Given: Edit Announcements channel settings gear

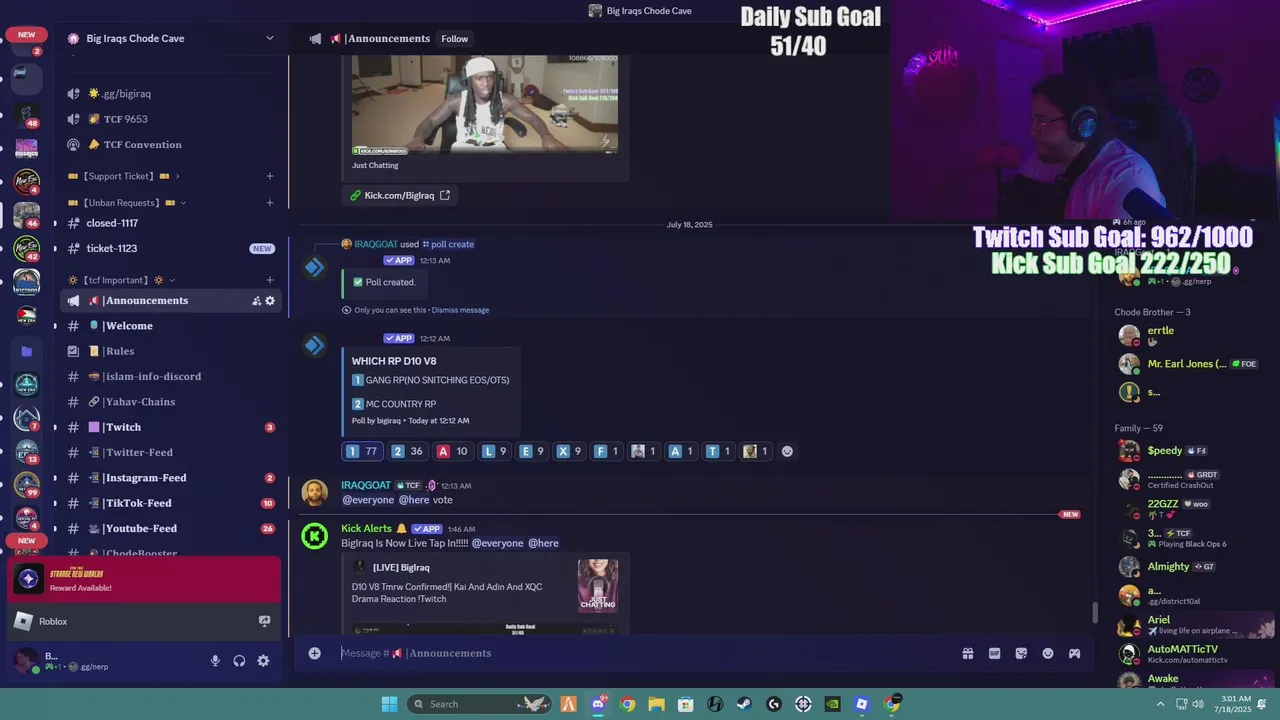Looking at the screenshot, I should [x=270, y=301].
